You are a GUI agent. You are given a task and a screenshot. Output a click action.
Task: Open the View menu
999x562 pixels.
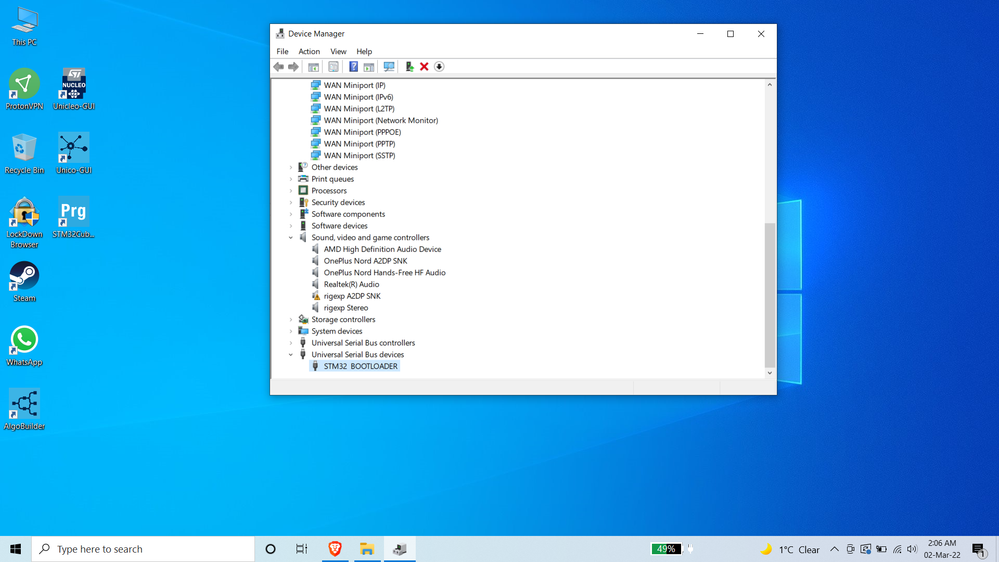point(338,52)
